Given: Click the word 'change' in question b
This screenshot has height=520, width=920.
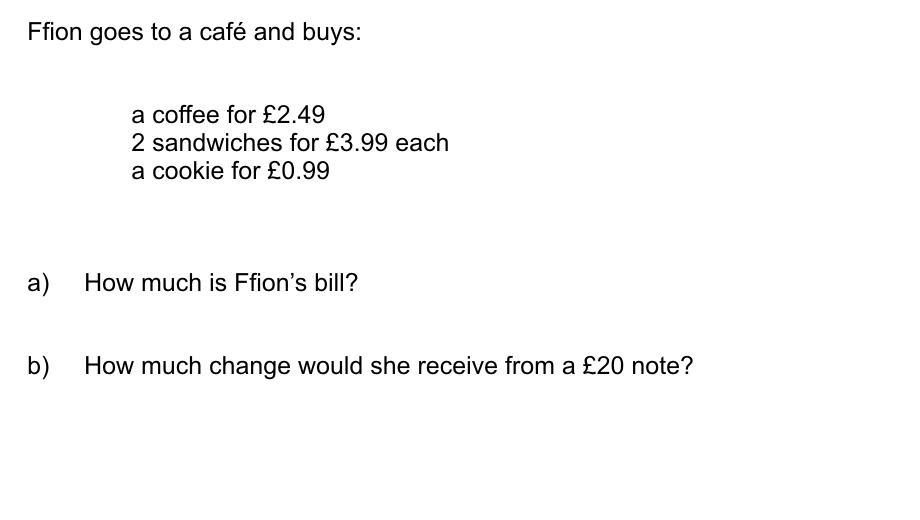Looking at the screenshot, I should 249,367.
